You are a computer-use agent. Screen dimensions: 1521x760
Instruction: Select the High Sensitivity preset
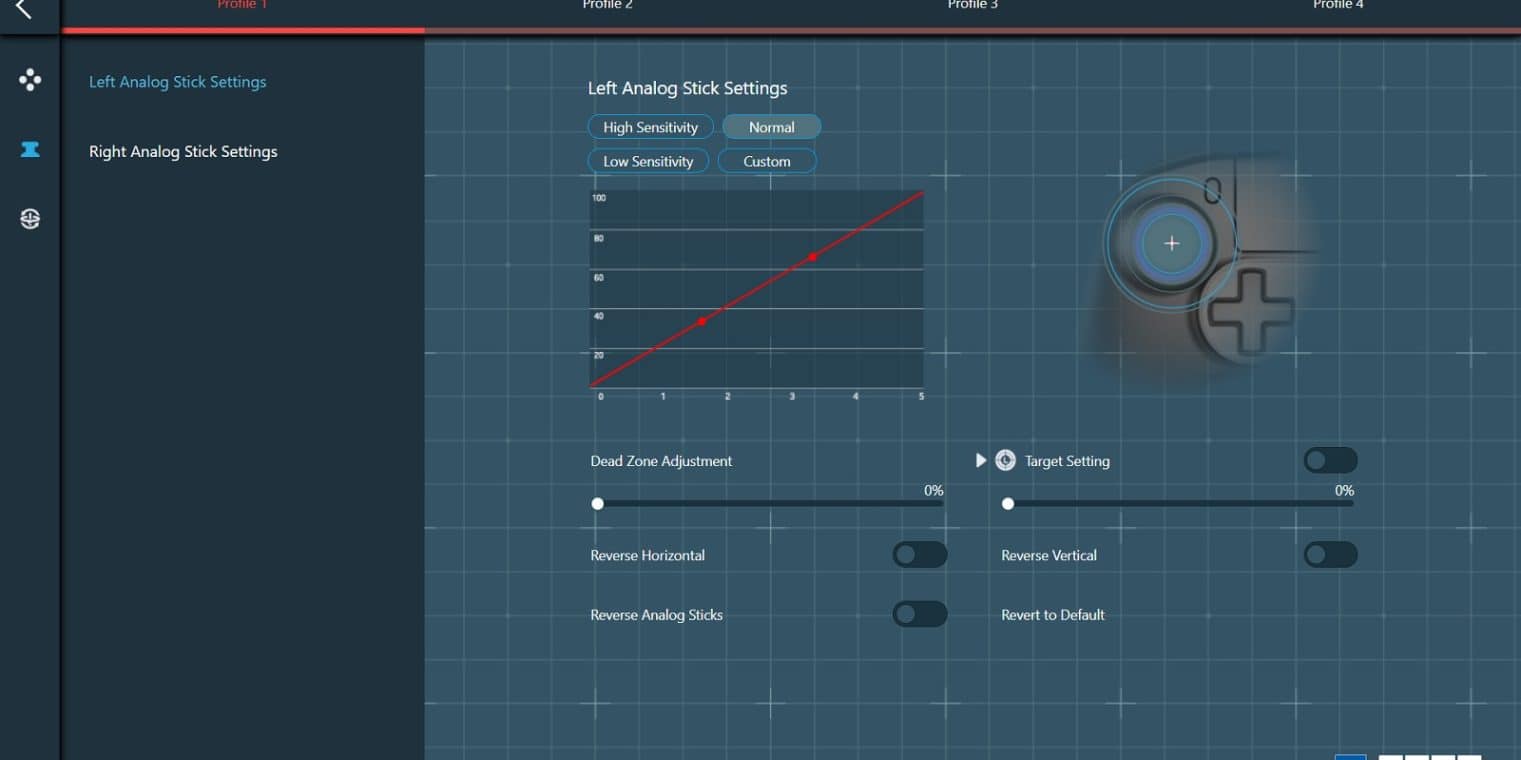pos(650,127)
